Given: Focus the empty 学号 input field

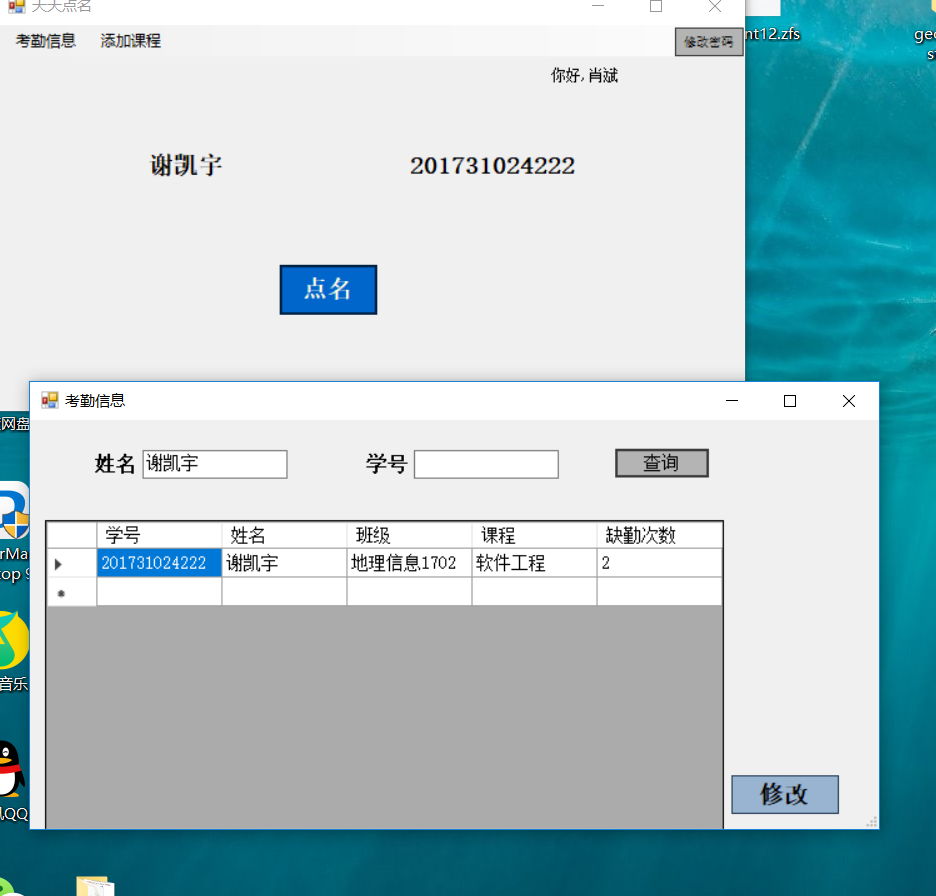Looking at the screenshot, I should coord(487,464).
